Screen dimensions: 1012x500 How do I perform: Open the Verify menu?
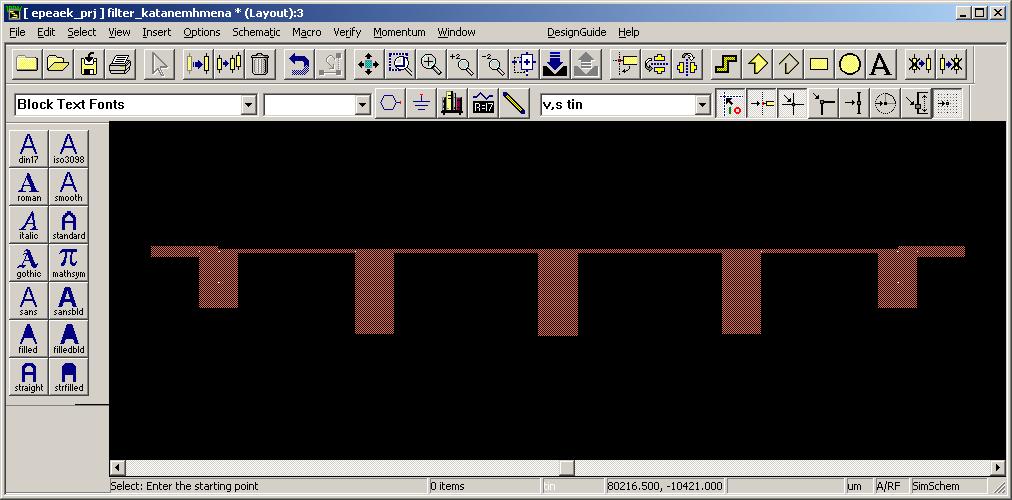coord(347,32)
